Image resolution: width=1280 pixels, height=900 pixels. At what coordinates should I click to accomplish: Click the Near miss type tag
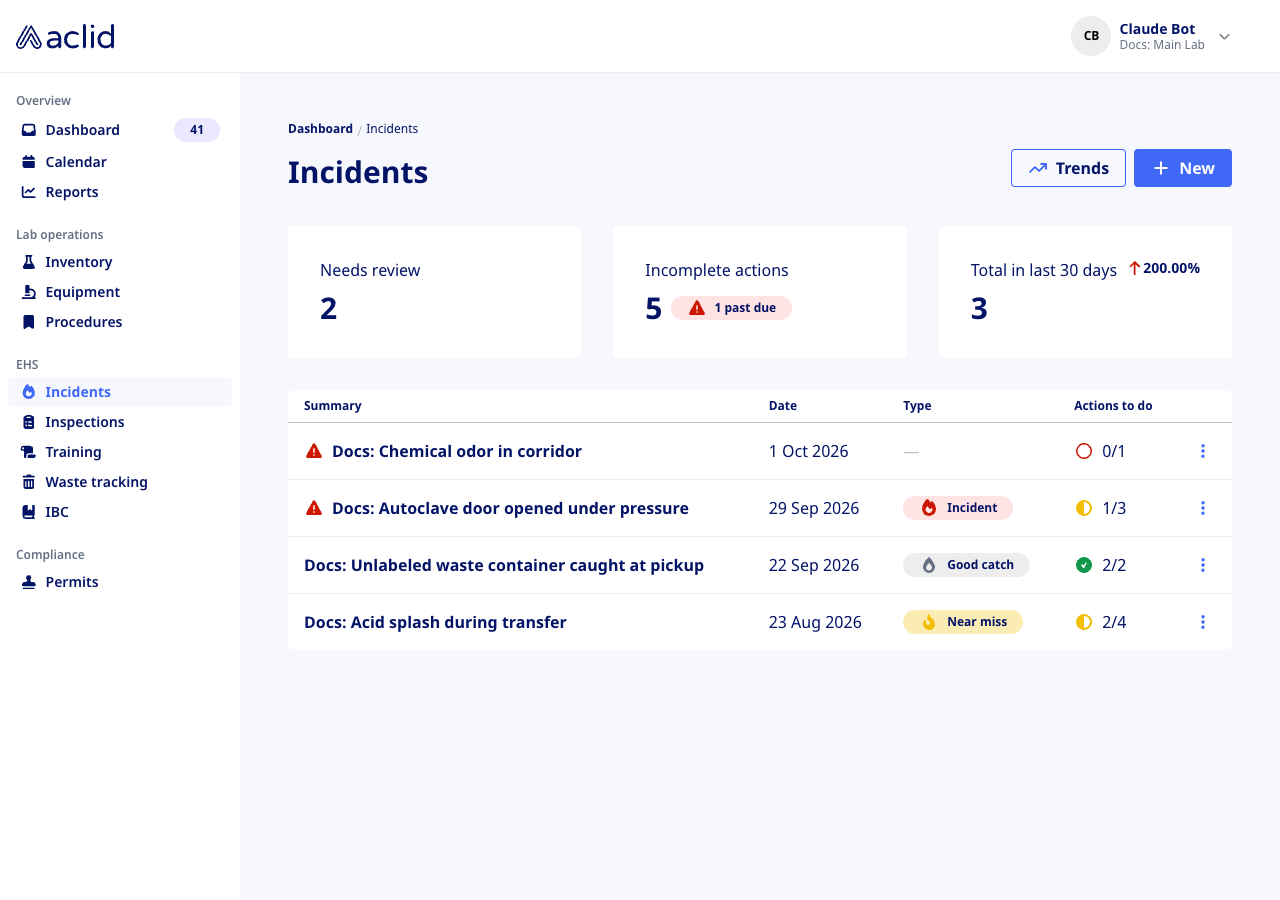pos(963,622)
